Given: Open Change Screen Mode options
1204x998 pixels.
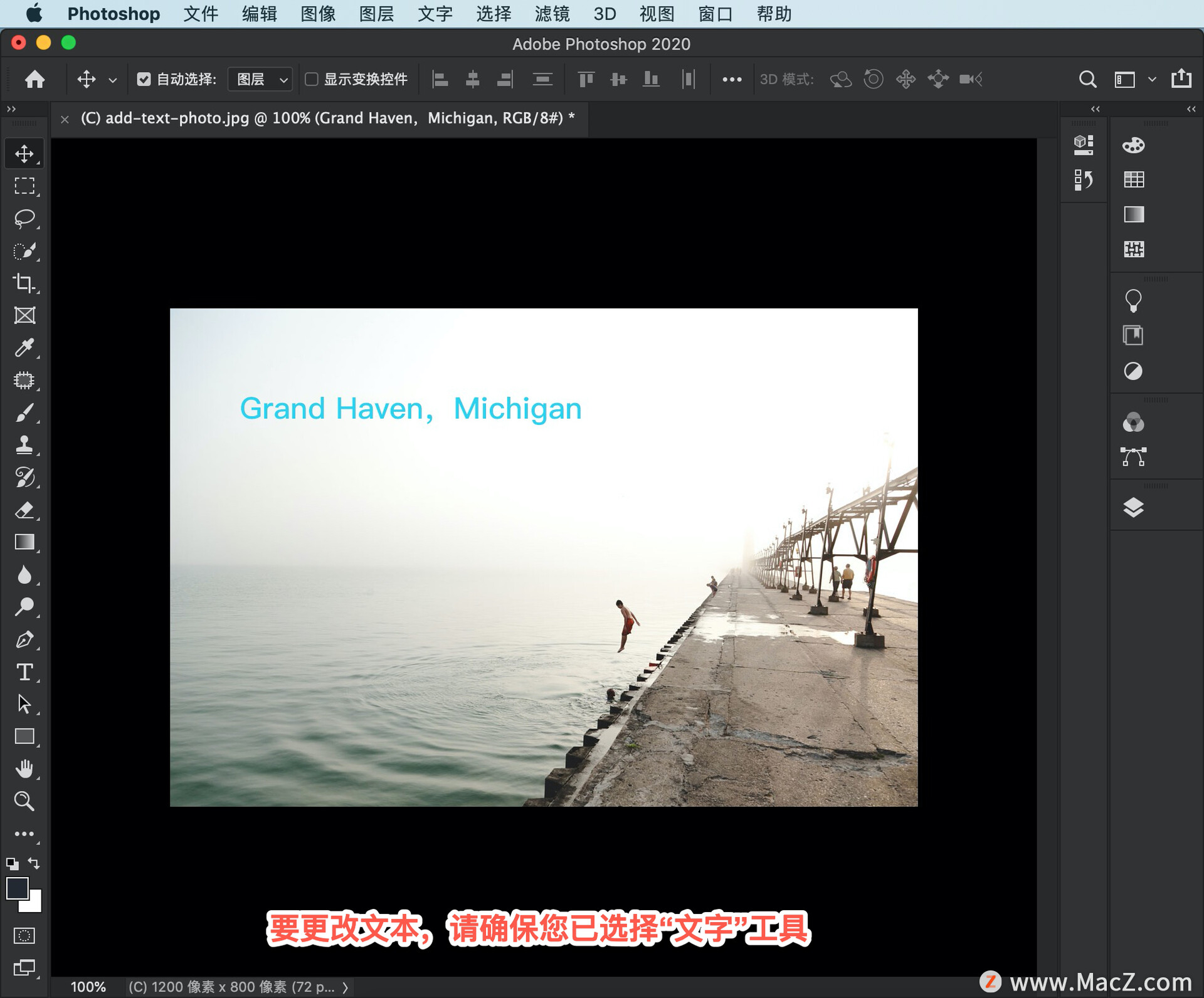Looking at the screenshot, I should (24, 968).
